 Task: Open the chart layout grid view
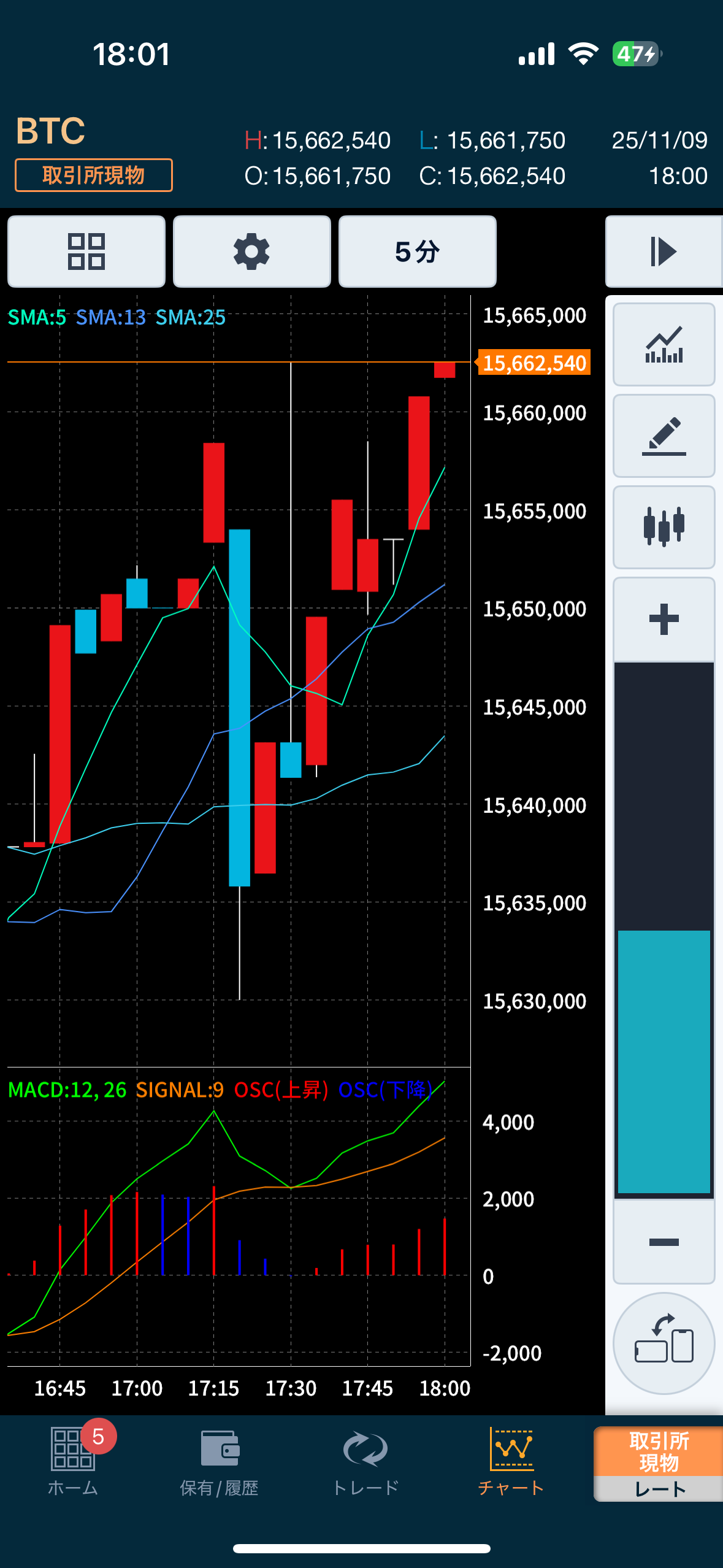tap(86, 252)
